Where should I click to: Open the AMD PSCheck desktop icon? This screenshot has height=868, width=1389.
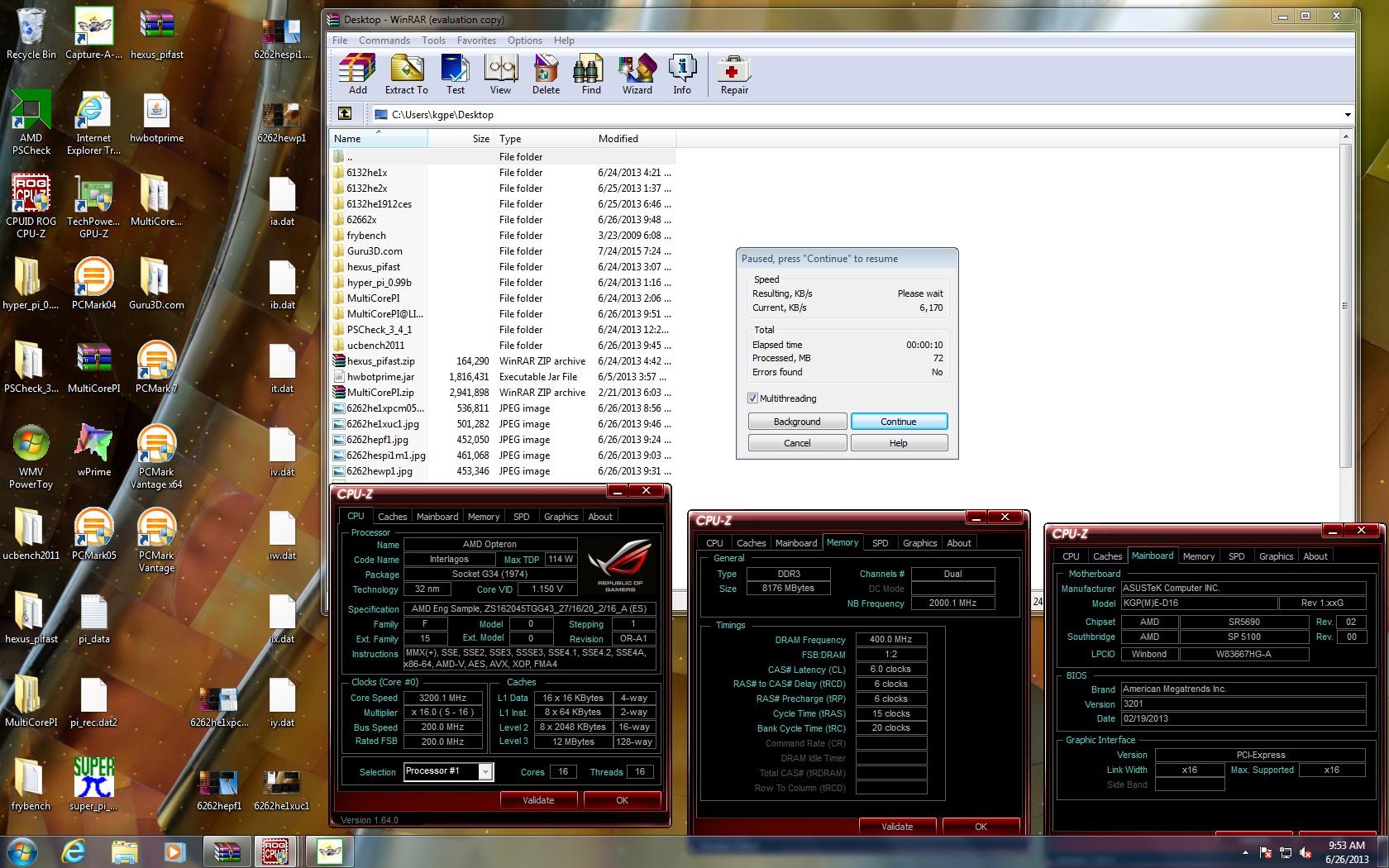31,122
